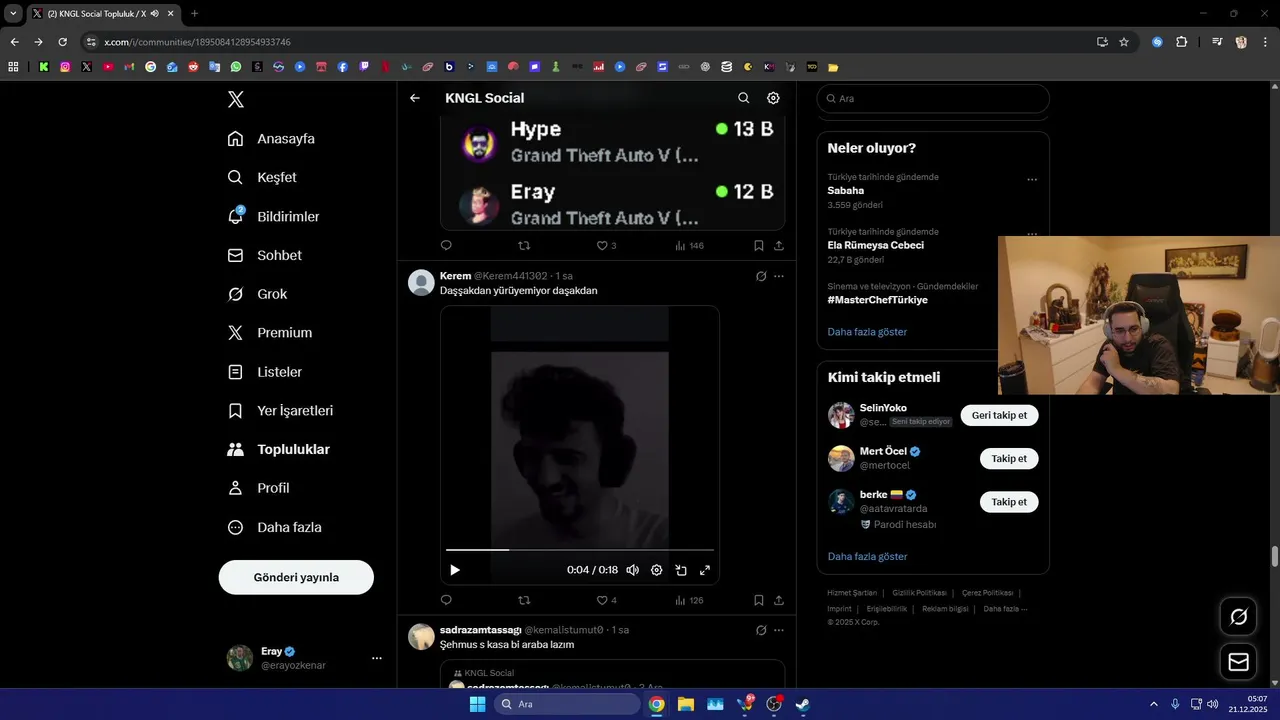Show more suggestions under Kimi takip etmeli
Screen dimensions: 1280x720
pyautogui.click(x=867, y=556)
